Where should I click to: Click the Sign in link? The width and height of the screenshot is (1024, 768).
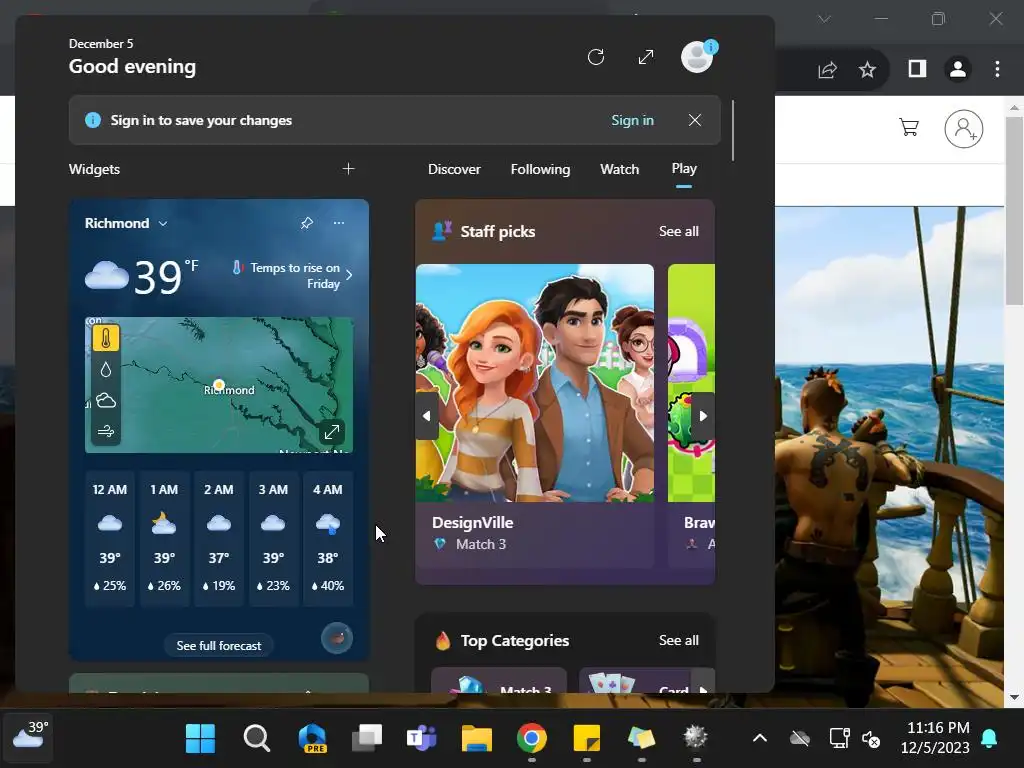632,120
